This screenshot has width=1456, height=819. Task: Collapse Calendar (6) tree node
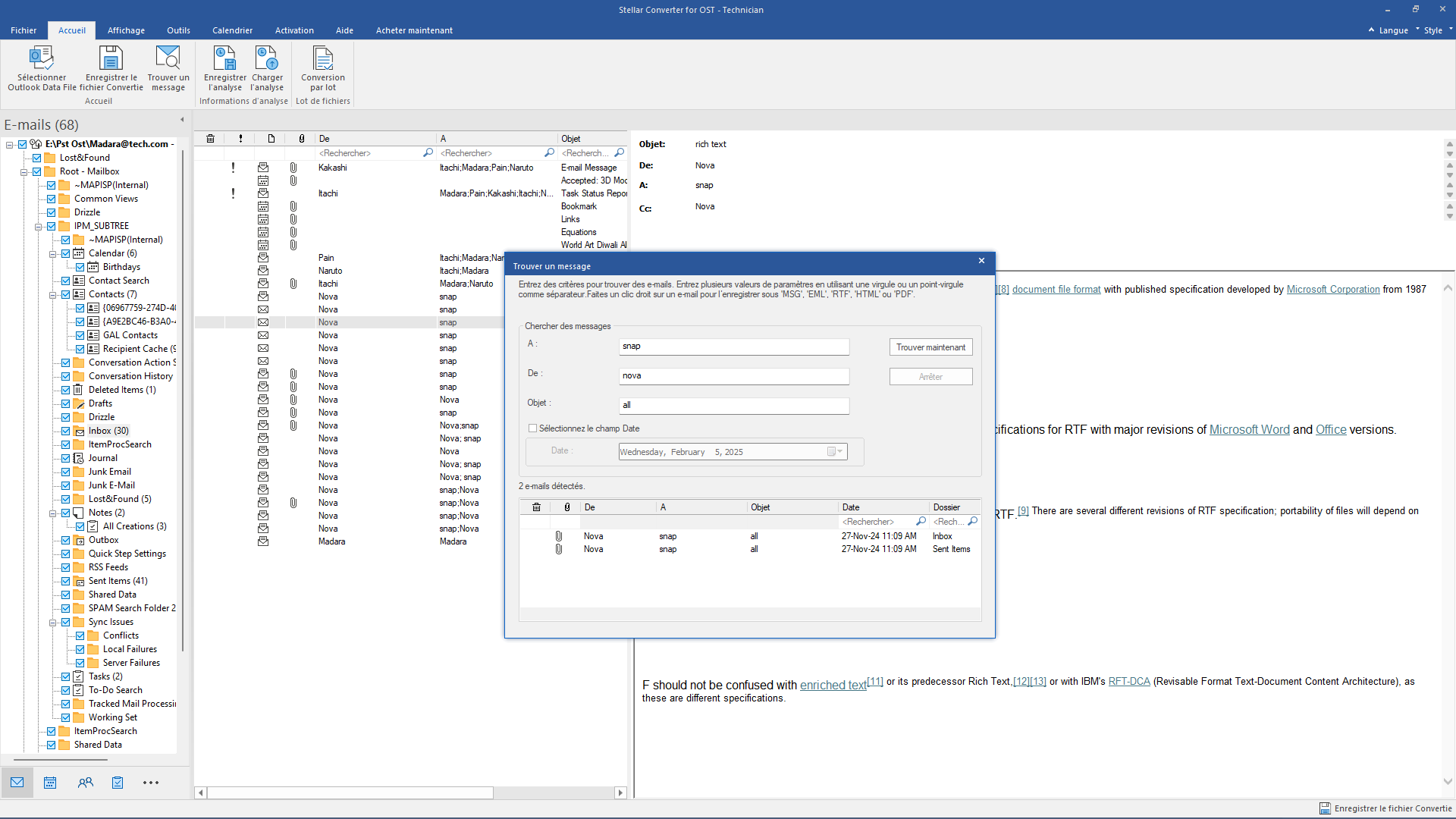coord(52,253)
